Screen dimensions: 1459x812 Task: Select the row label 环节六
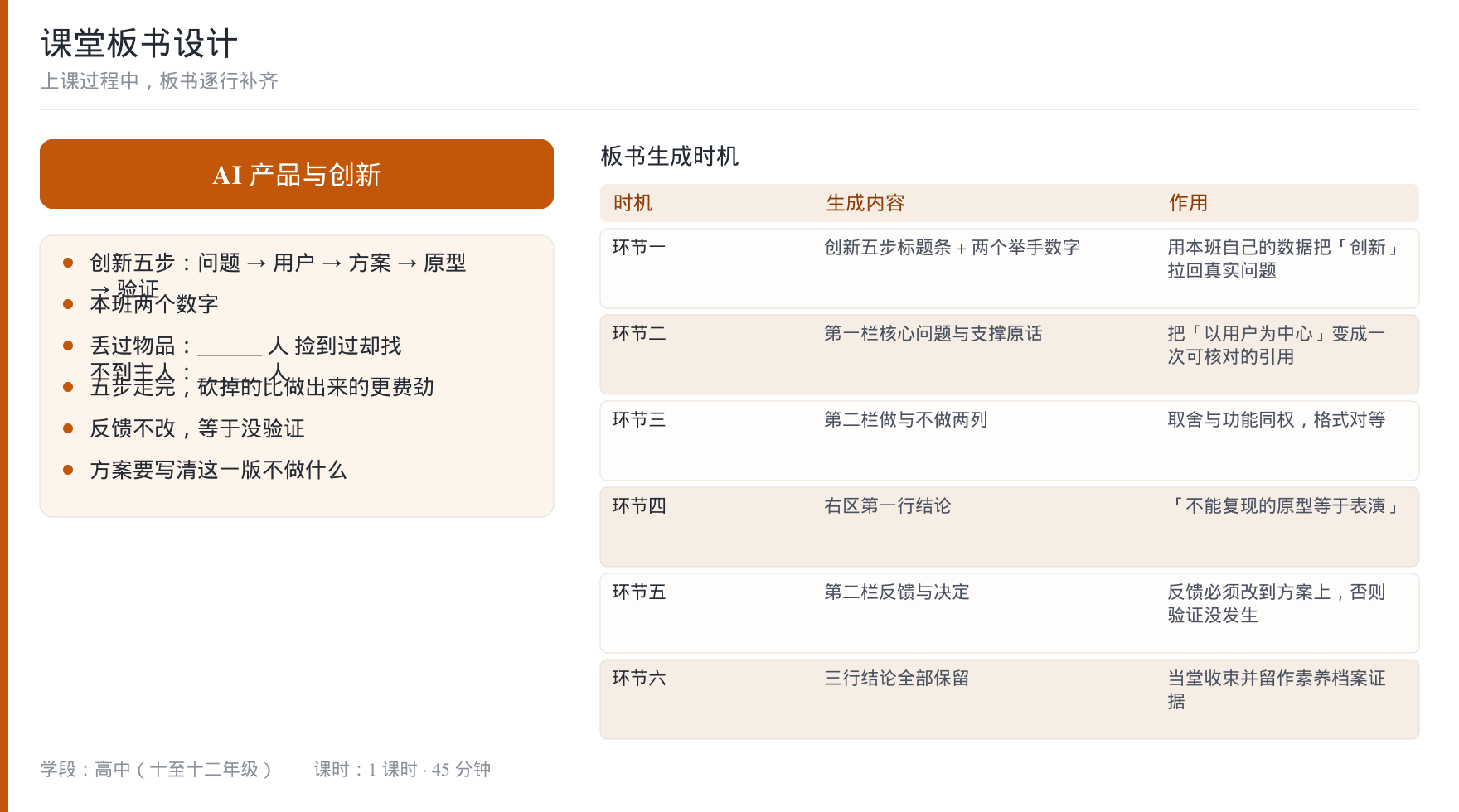point(639,678)
